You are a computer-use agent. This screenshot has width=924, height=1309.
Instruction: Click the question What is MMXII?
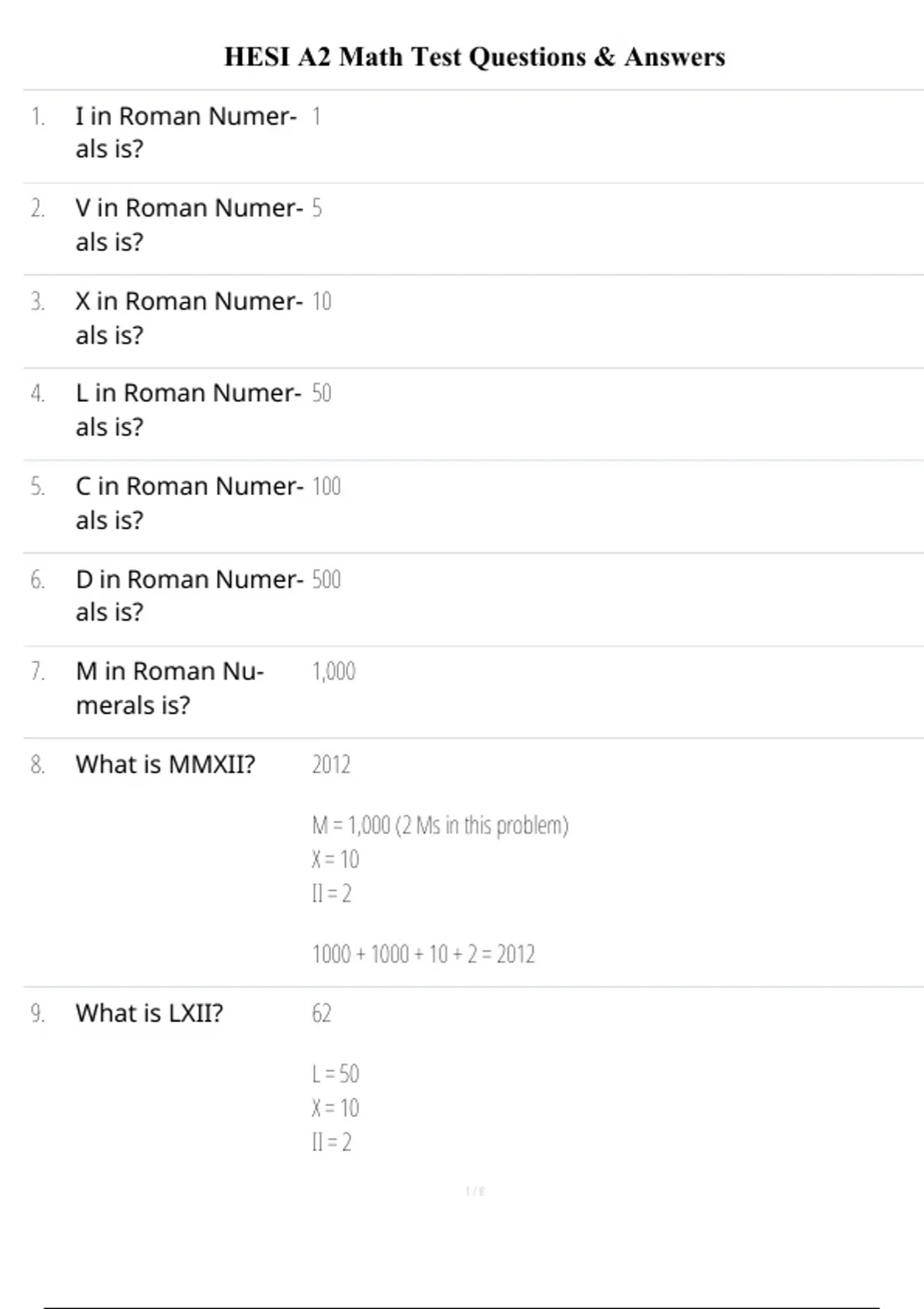pos(165,765)
